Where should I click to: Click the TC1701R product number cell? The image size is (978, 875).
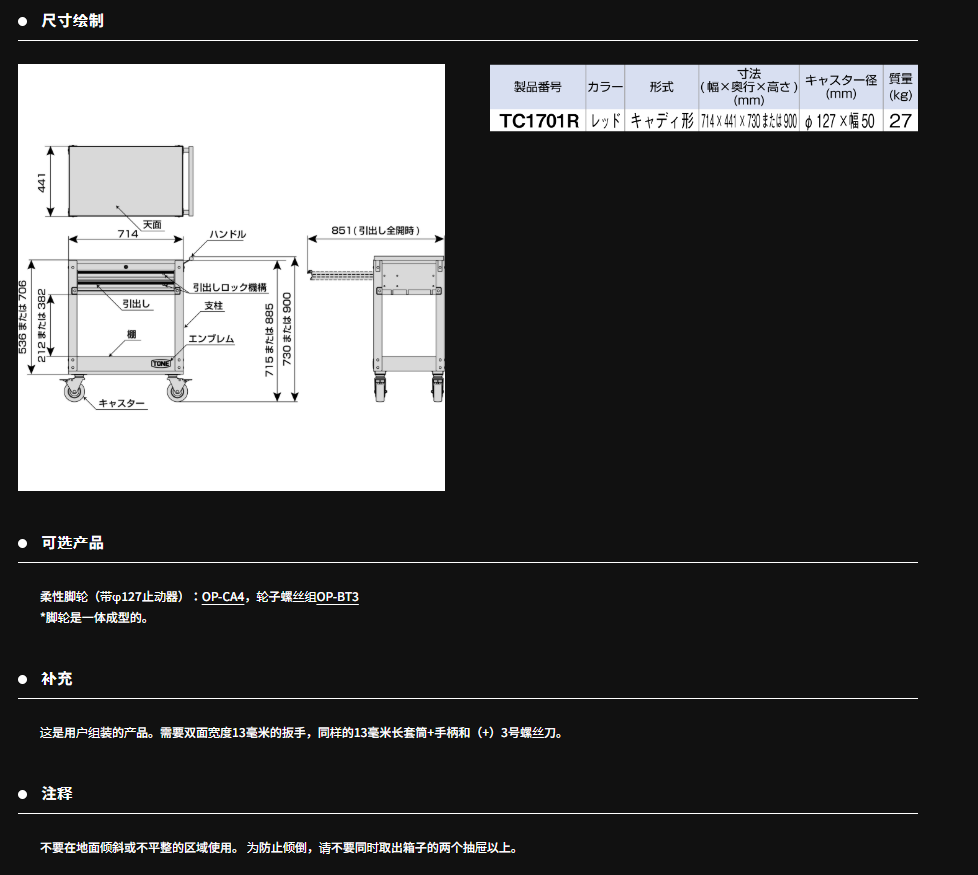[x=538, y=121]
